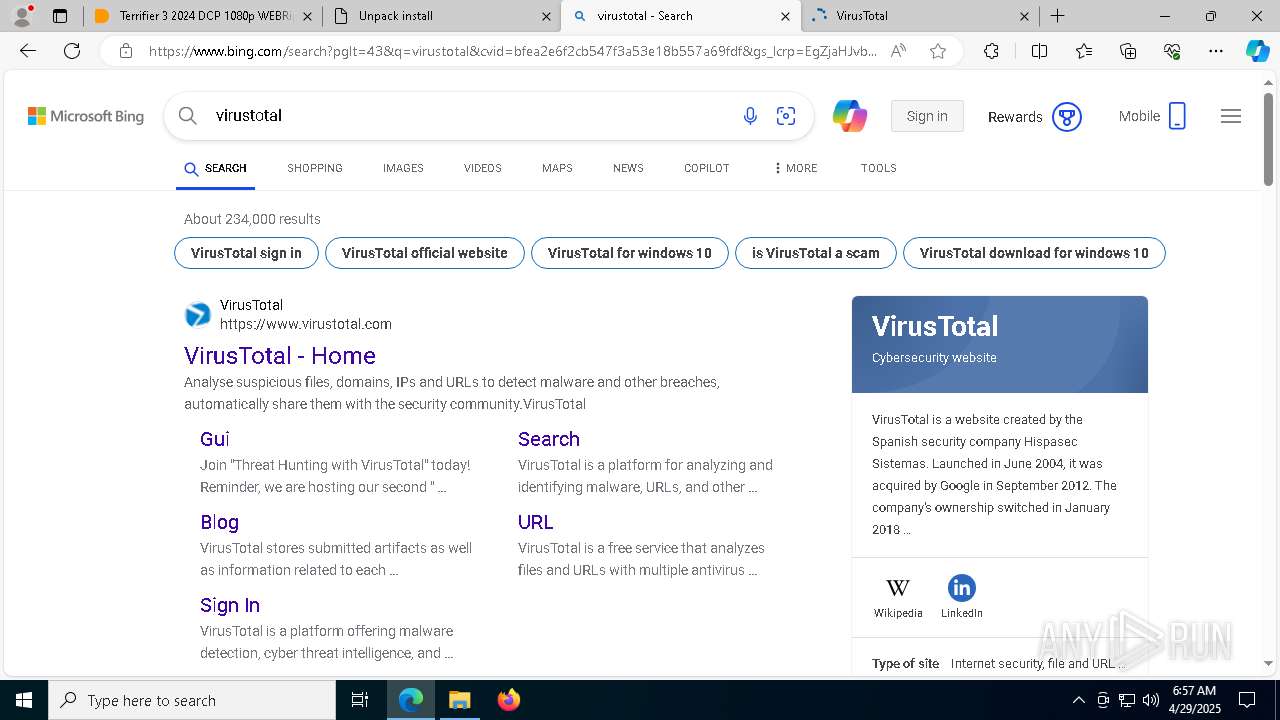The height and width of the screenshot is (720, 1280).
Task: Open Browser essentials heart icon
Action: click(x=1172, y=51)
